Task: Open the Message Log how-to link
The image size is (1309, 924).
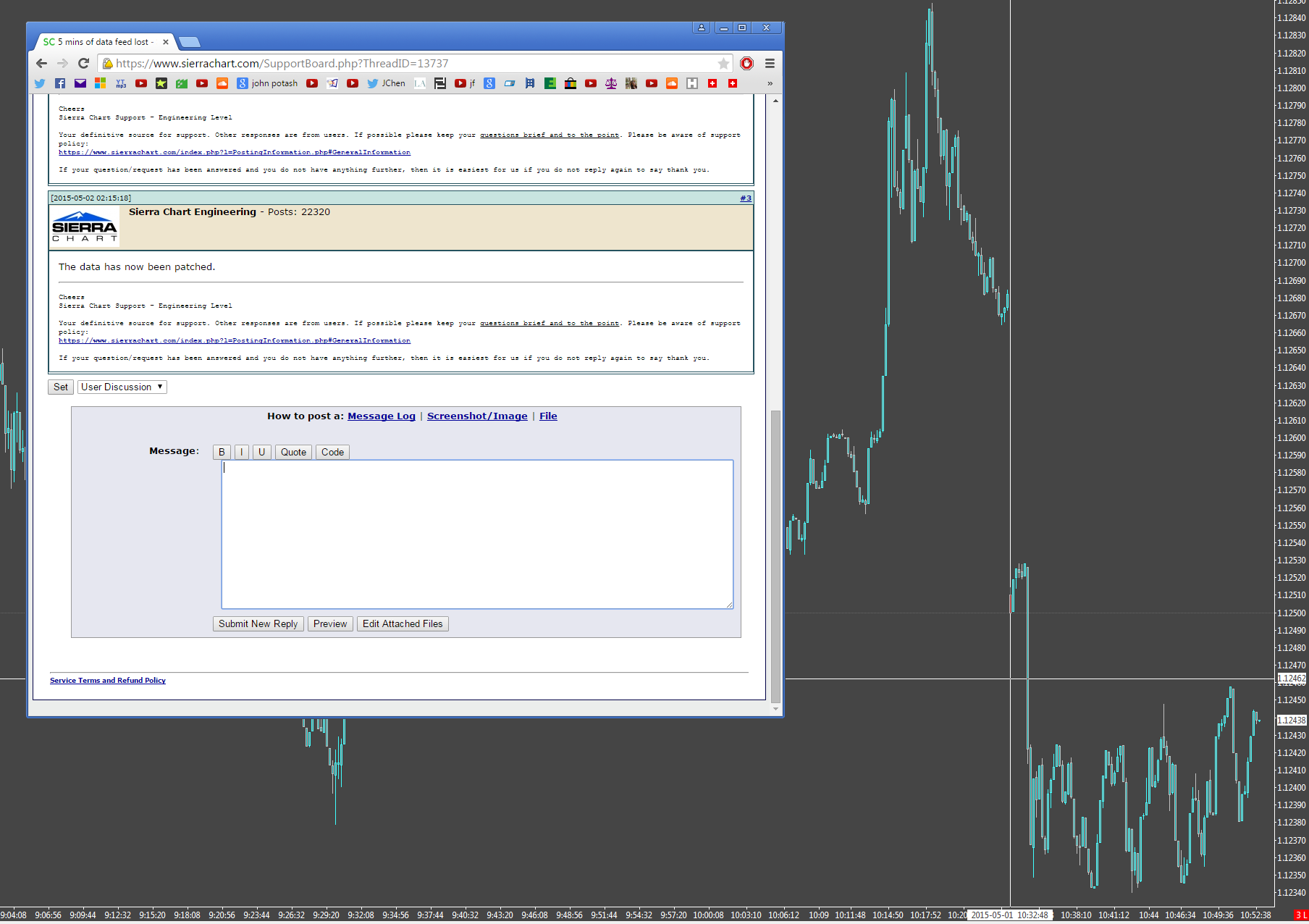Action: coord(382,416)
